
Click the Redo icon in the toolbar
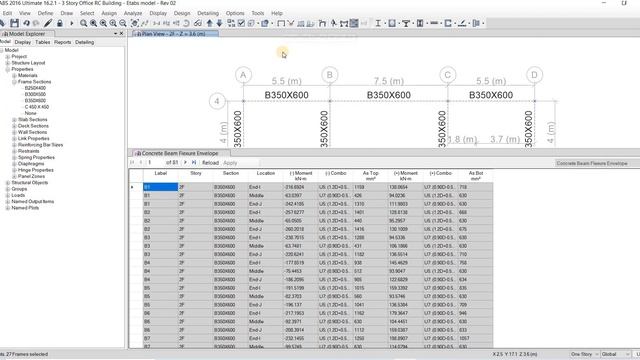(x=36, y=23)
